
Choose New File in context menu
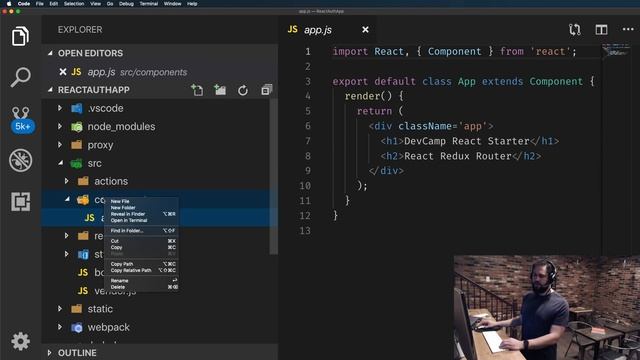pos(141,201)
